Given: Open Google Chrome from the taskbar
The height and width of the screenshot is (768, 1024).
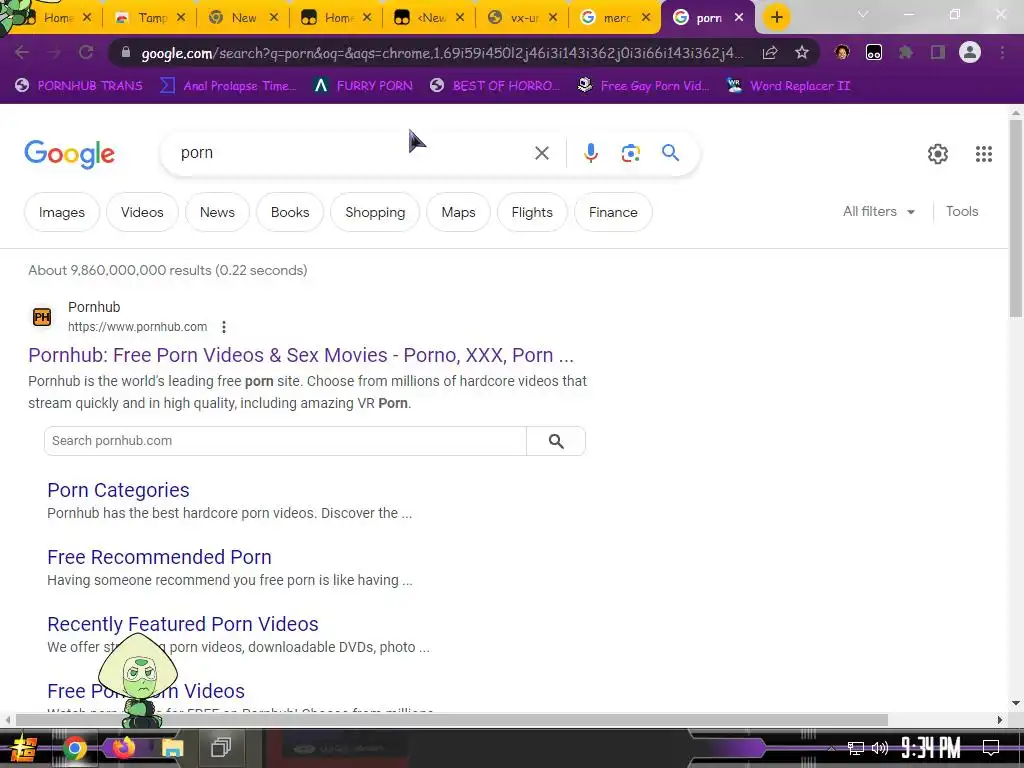Looking at the screenshot, I should point(74,748).
